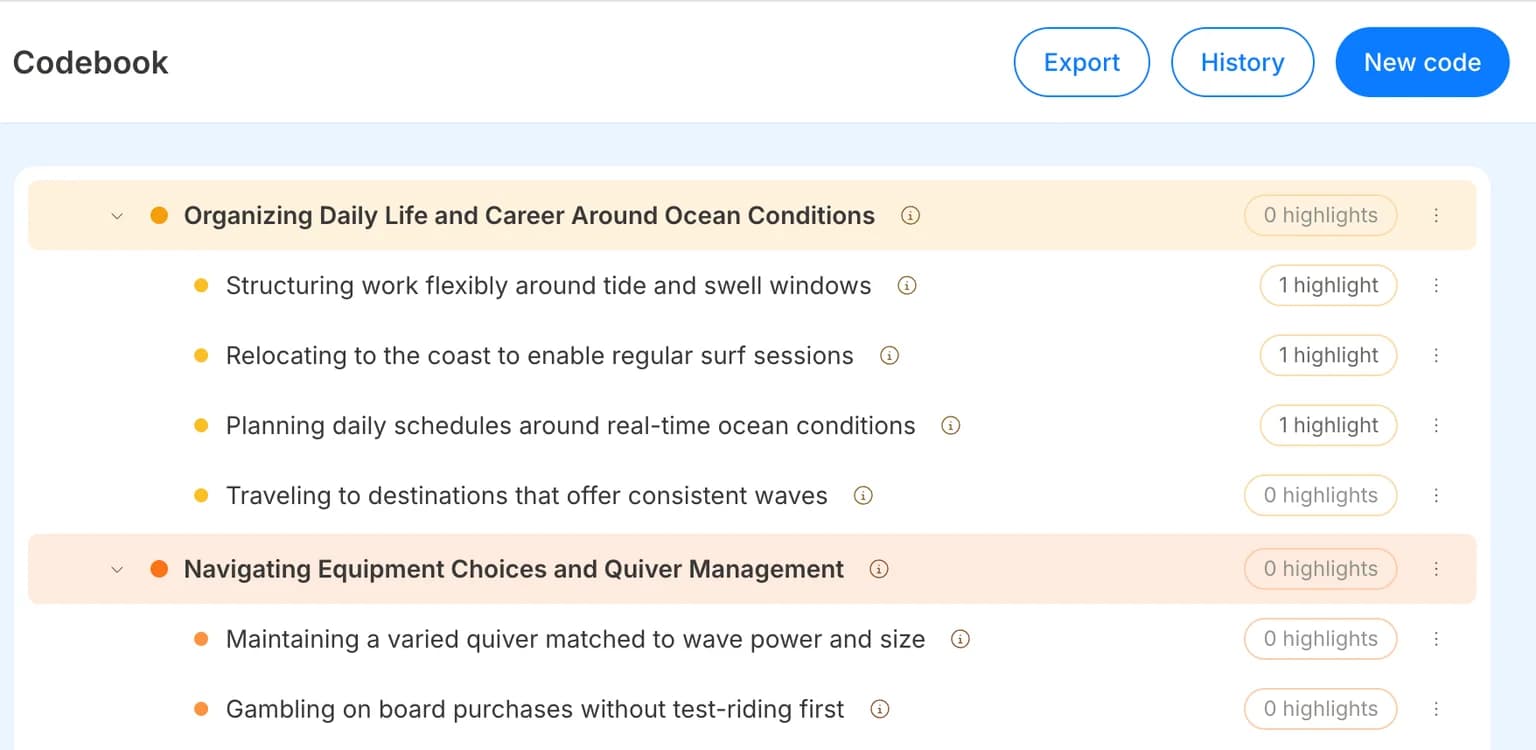Open three-dot menu on Structuring work flexibly row
Screen dimensions: 1536x750
point(1436,285)
